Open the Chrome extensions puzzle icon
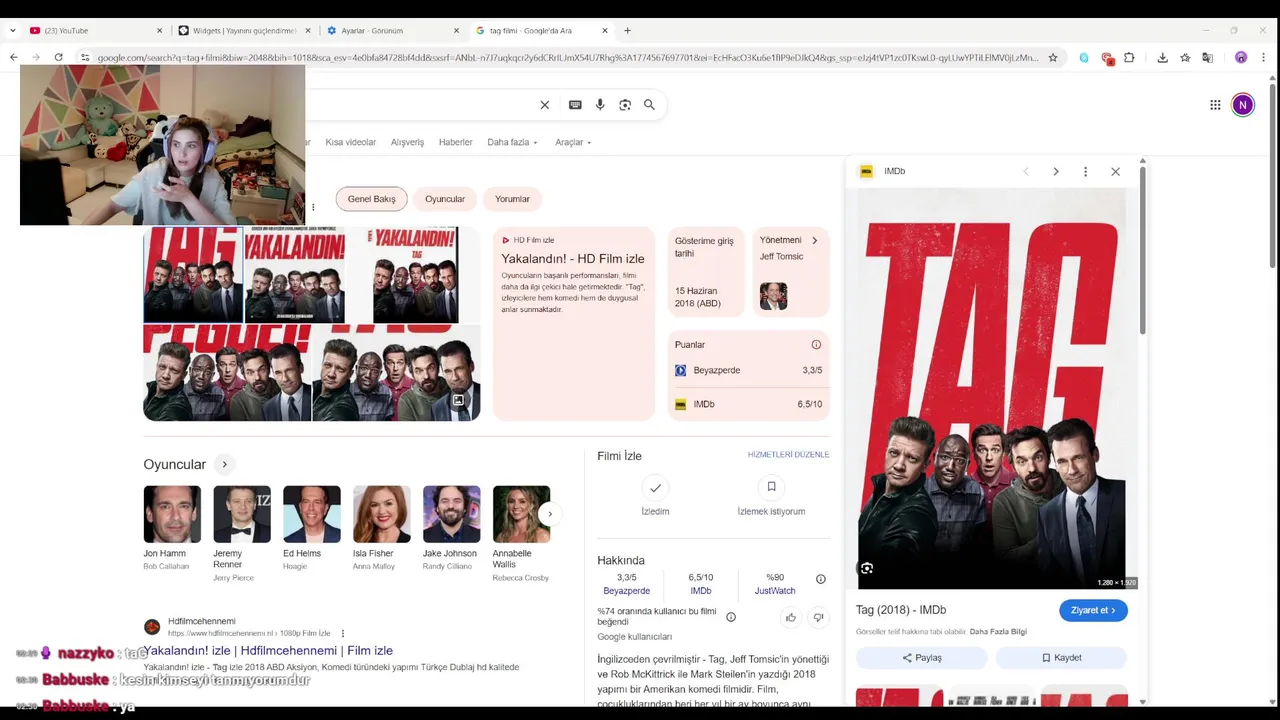This screenshot has width=1280, height=720. [x=1129, y=58]
